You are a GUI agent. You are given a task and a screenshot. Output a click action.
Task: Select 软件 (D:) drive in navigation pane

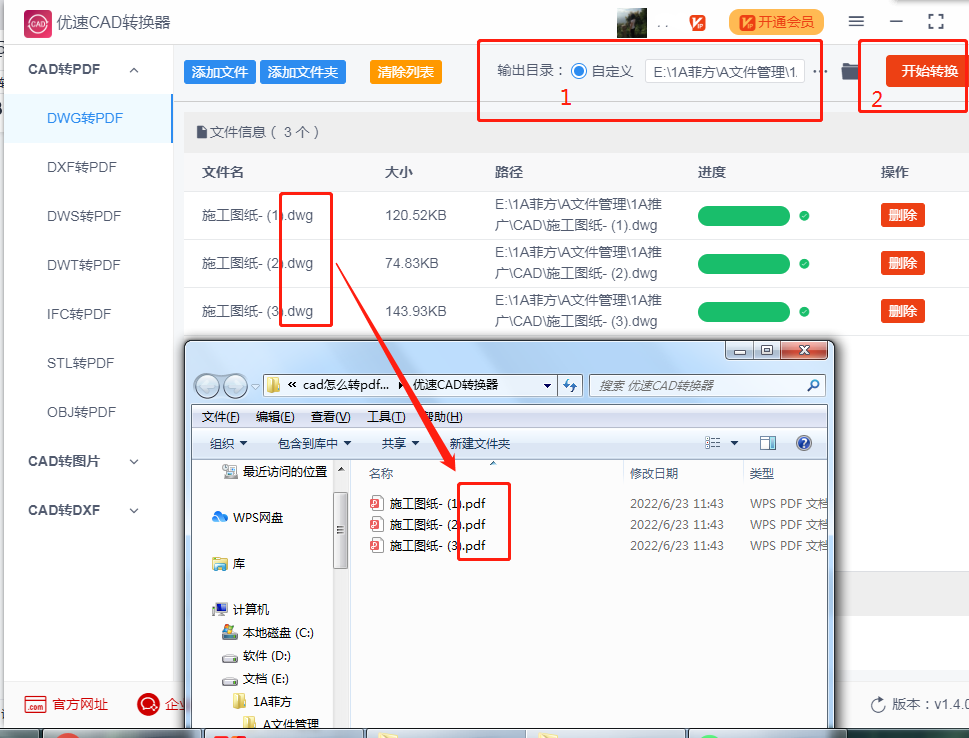[256, 656]
